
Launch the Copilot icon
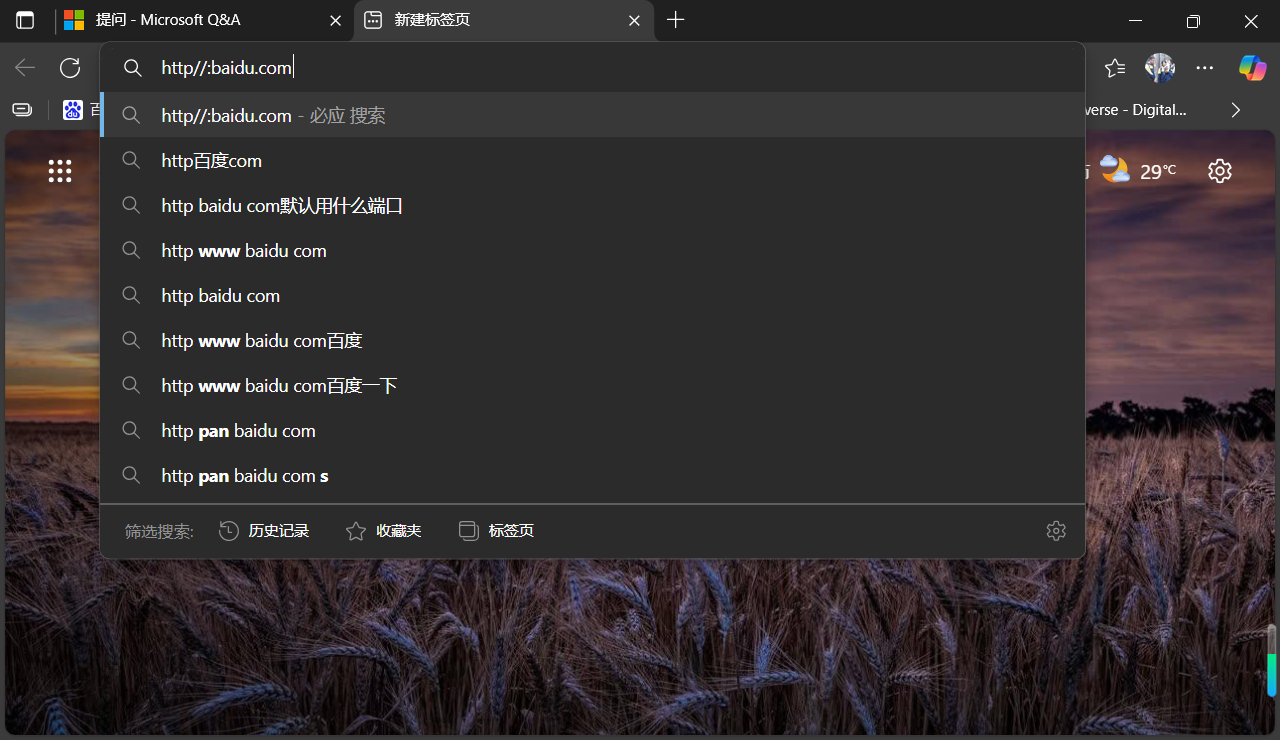pyautogui.click(x=1252, y=68)
